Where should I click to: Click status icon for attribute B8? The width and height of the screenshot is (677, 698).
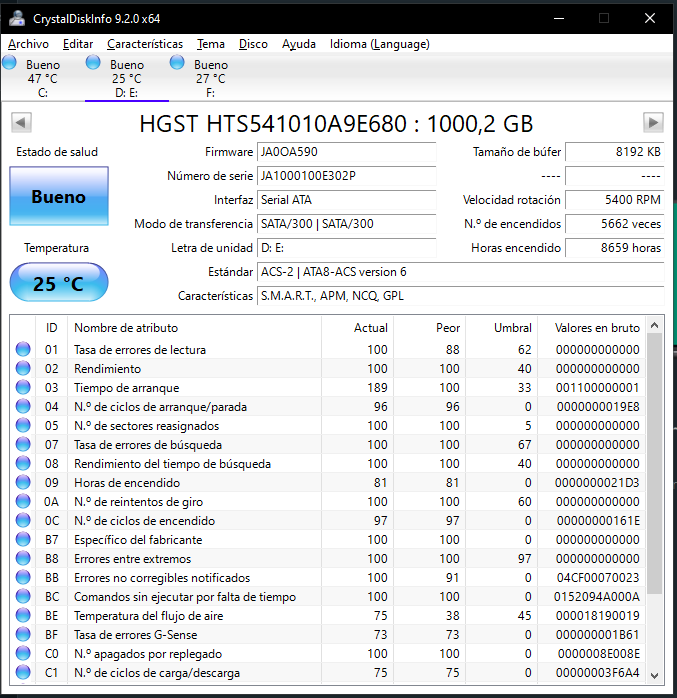point(23,558)
